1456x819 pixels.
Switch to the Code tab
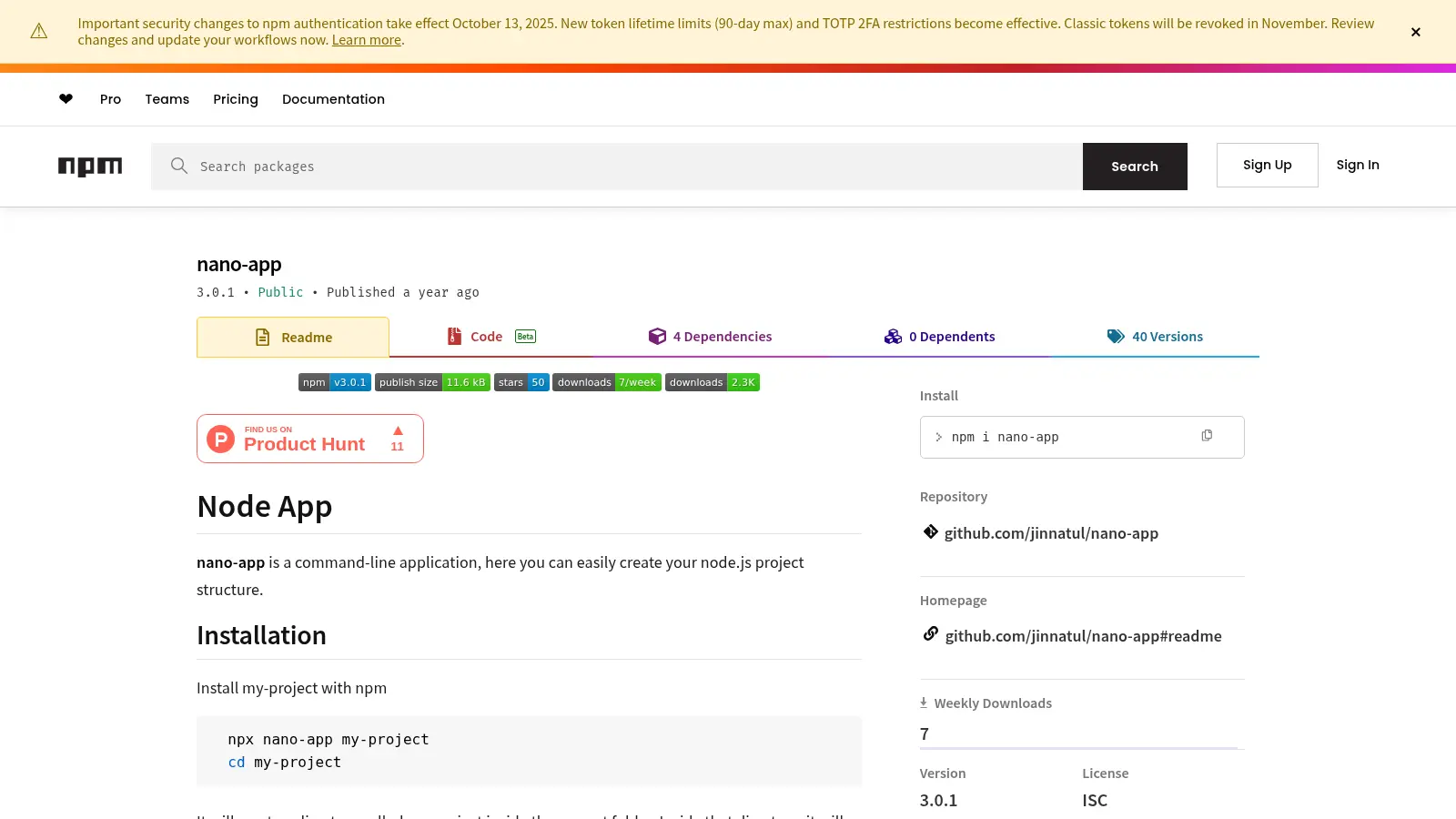pyautogui.click(x=491, y=337)
